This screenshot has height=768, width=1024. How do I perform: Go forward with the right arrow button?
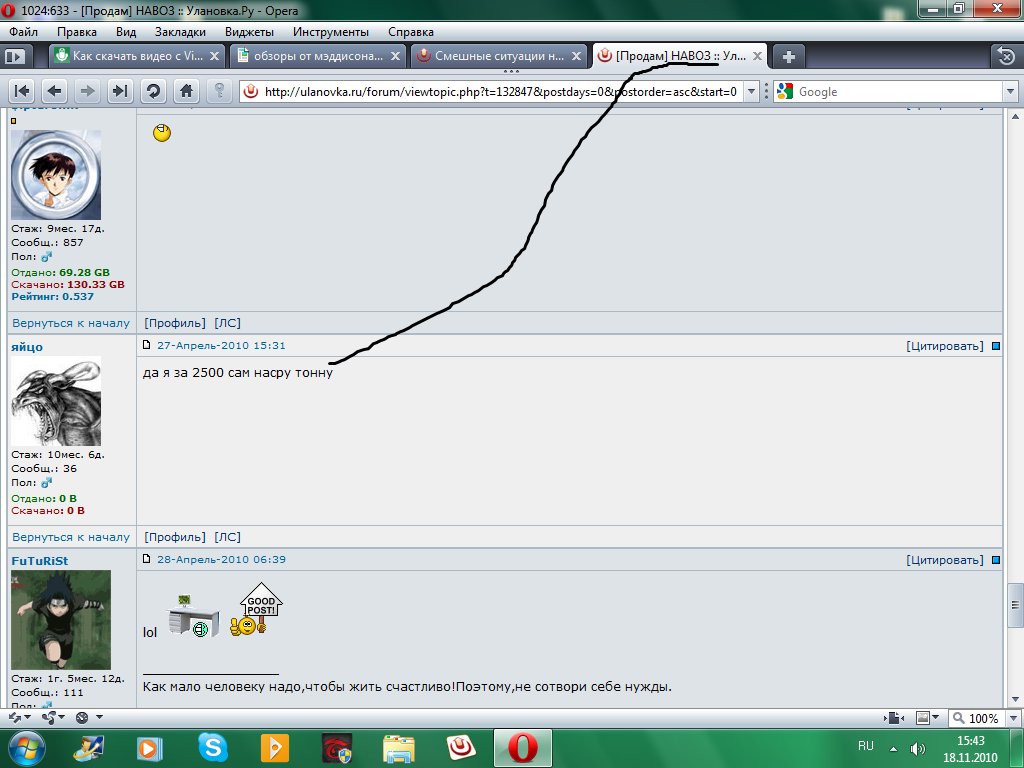pos(88,91)
